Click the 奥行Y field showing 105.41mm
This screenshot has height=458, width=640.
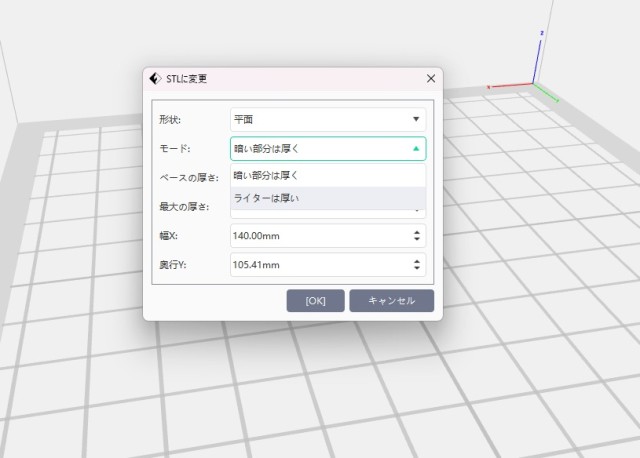click(x=315, y=265)
